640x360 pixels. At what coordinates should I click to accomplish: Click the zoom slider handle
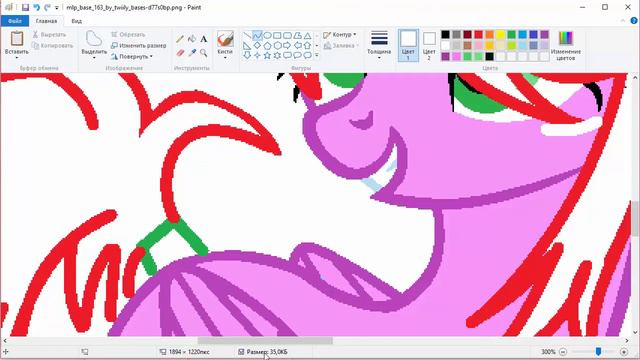click(598, 351)
